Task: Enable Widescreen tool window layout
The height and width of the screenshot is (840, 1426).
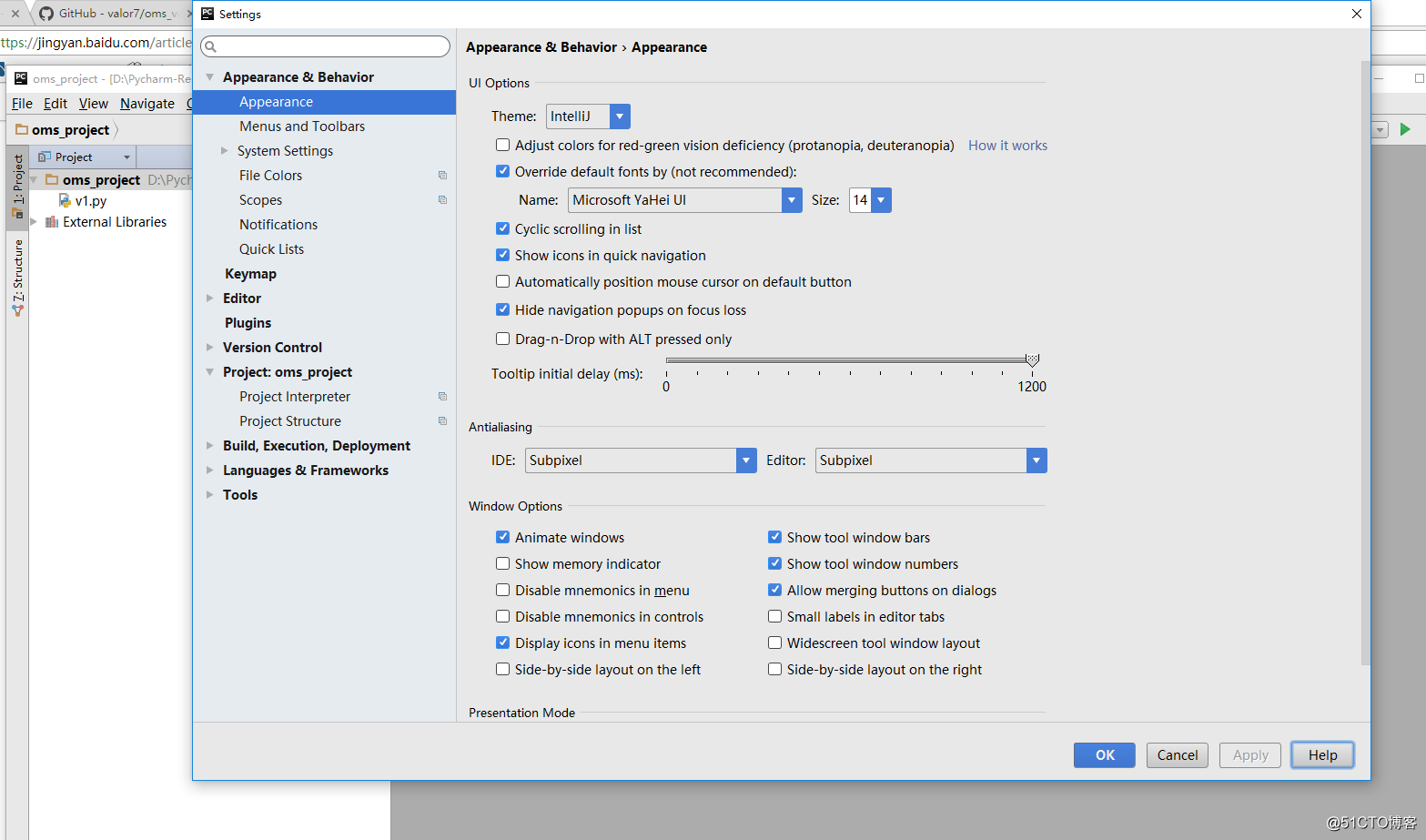Action: coord(774,643)
